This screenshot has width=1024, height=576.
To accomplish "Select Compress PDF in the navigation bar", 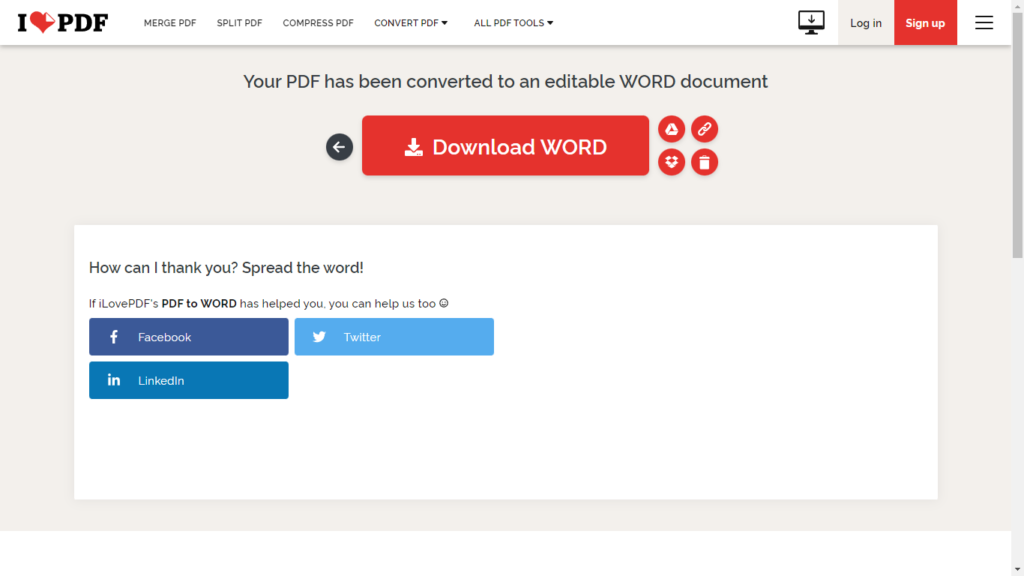I will (318, 23).
